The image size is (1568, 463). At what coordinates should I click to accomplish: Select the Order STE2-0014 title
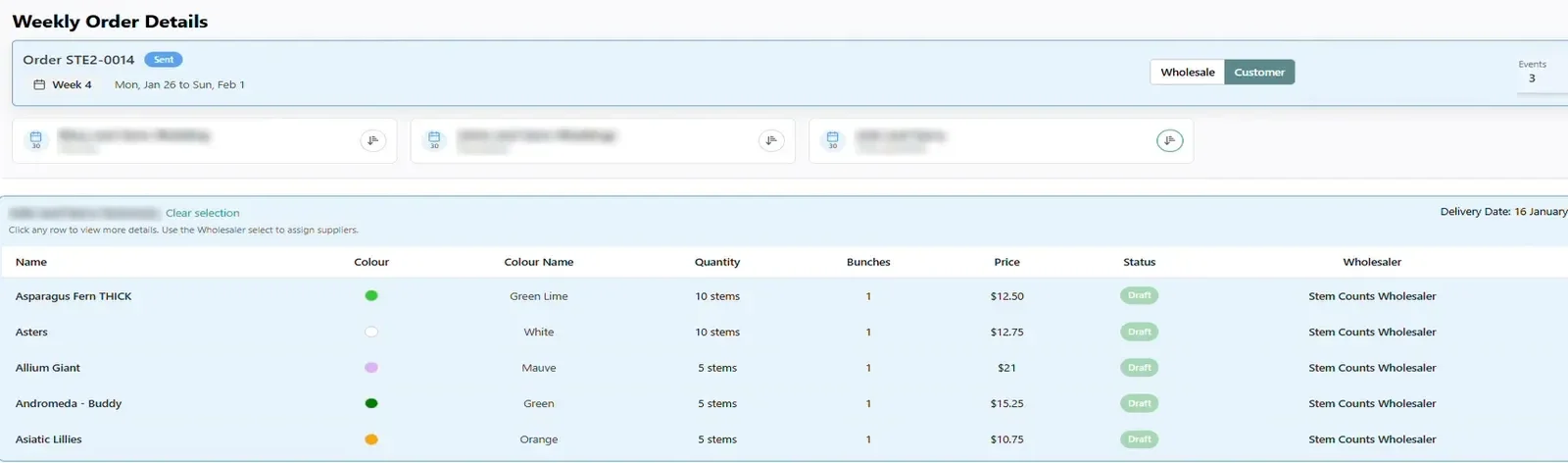point(78,60)
